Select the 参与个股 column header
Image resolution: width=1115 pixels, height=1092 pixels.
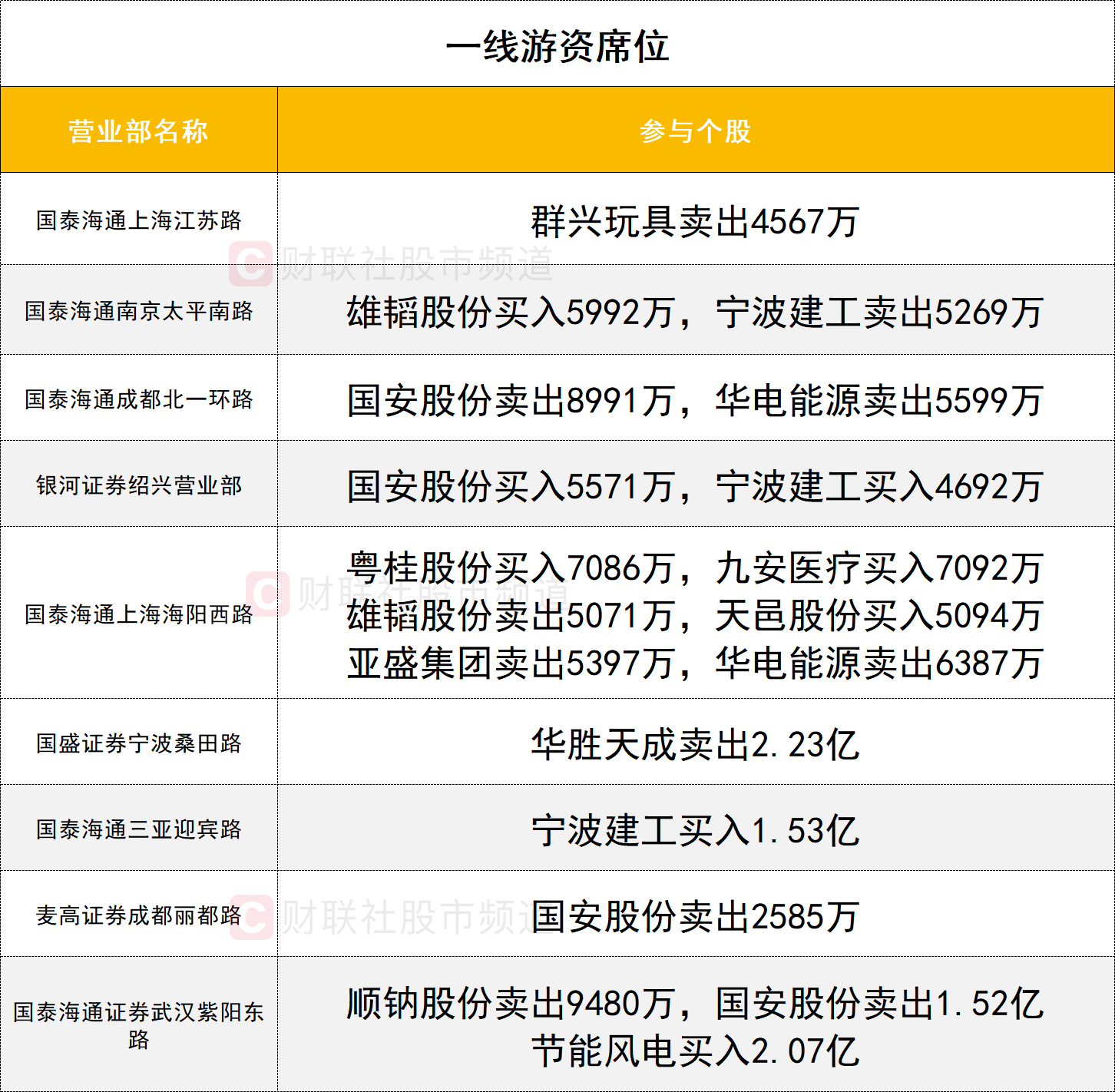click(x=695, y=131)
